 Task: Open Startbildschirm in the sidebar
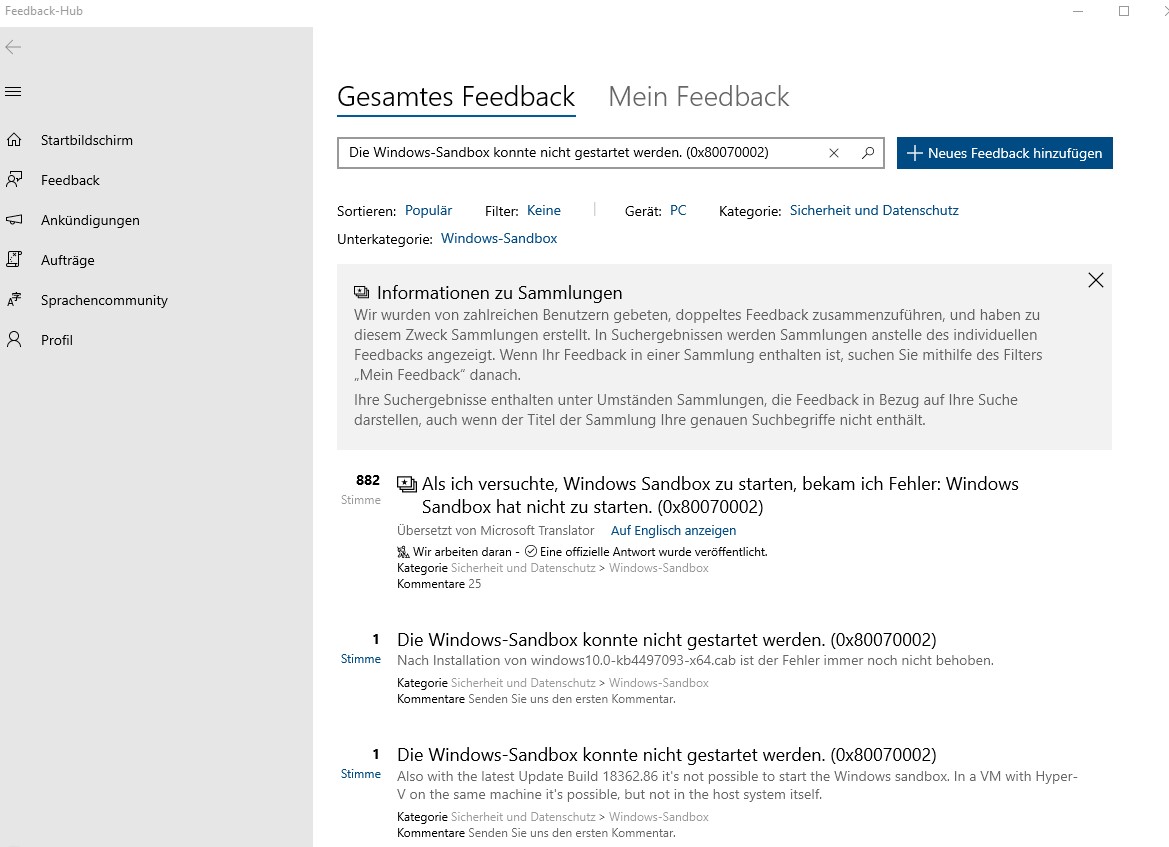(86, 140)
